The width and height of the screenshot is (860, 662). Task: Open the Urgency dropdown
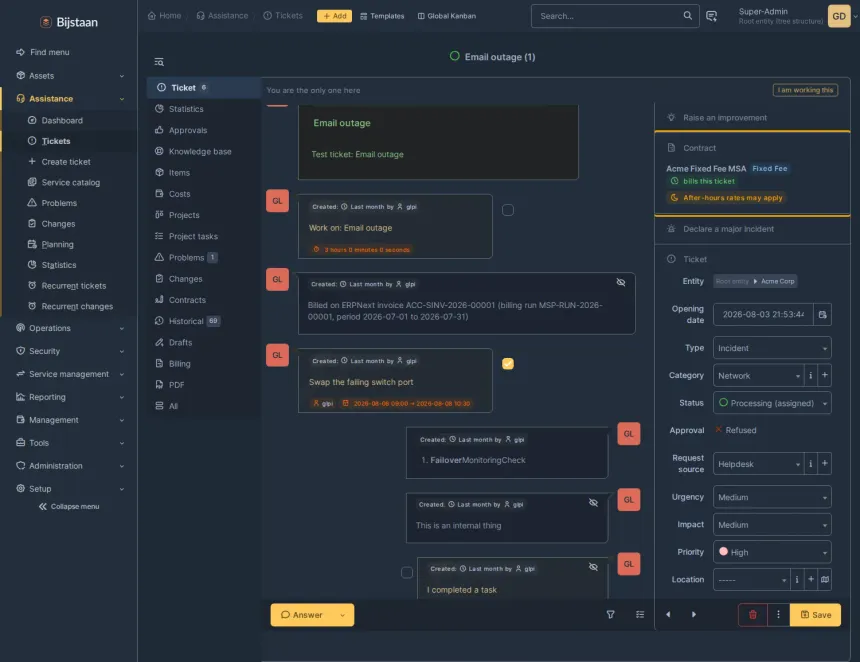point(772,497)
